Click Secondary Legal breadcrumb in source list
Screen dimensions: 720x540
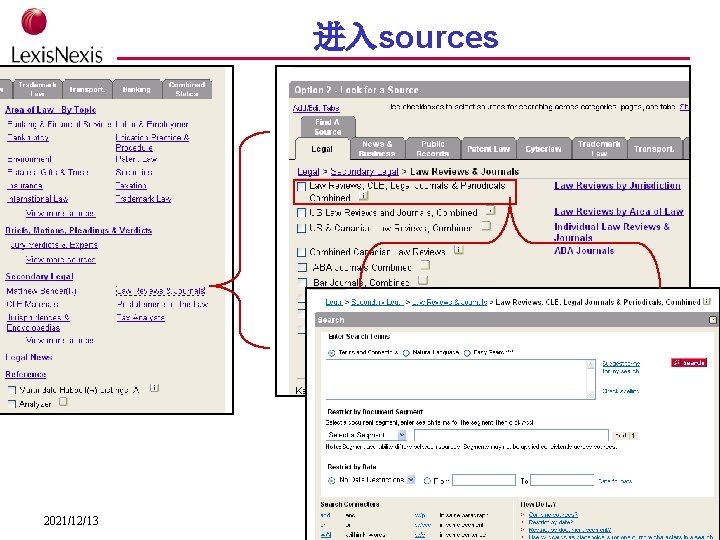(364, 172)
